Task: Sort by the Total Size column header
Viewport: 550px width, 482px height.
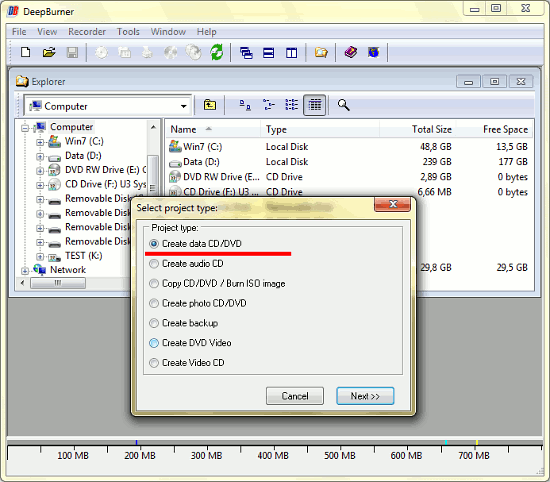Action: [x=417, y=129]
